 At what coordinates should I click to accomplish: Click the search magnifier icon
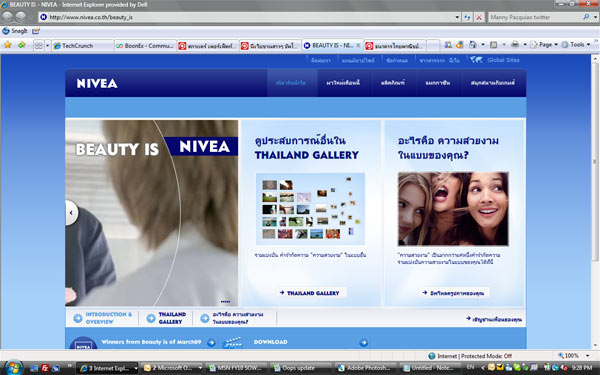[x=586, y=17]
